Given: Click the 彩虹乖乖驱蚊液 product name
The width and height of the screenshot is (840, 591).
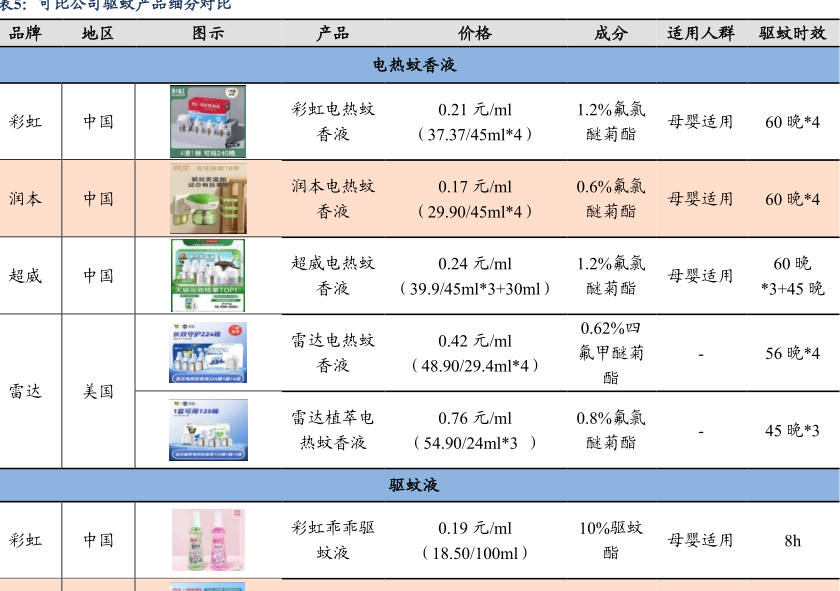Looking at the screenshot, I should pyautogui.click(x=333, y=540).
